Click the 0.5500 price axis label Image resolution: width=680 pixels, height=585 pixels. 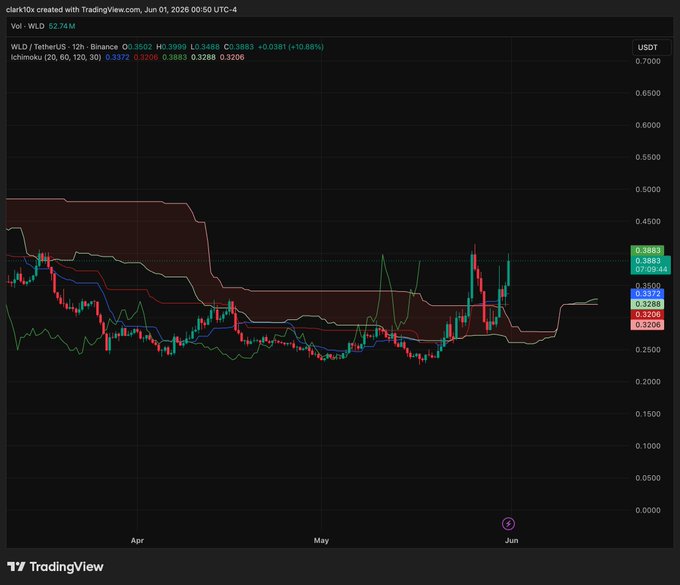point(648,157)
